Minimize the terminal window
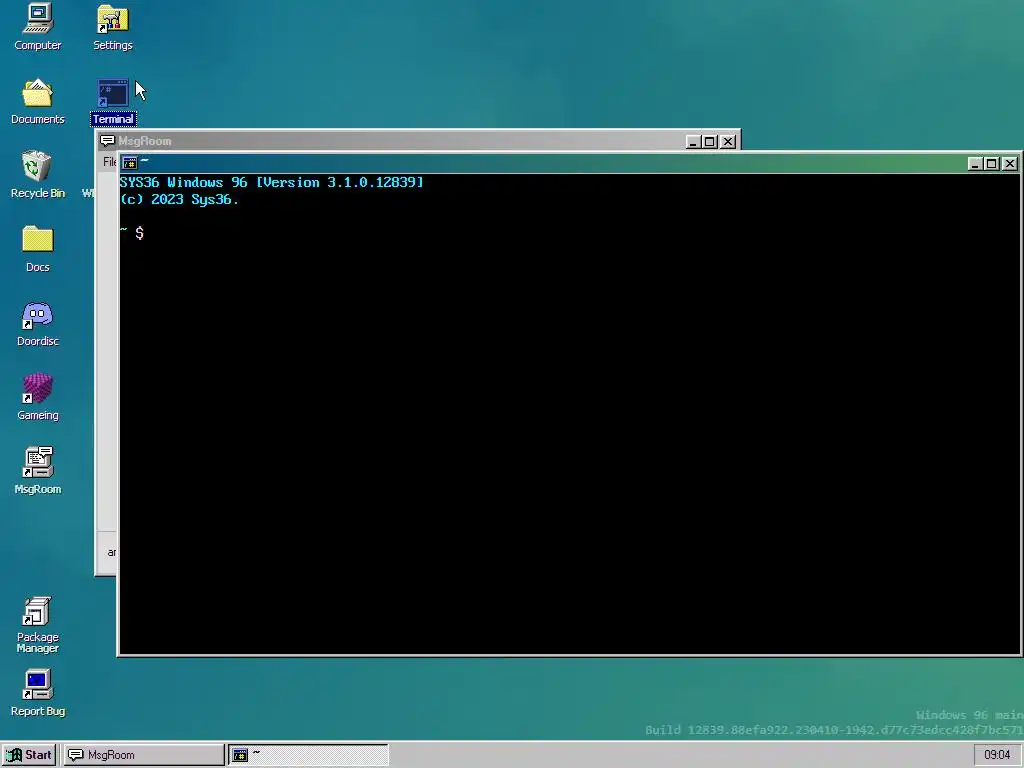1024x768 pixels. pyautogui.click(x=974, y=164)
